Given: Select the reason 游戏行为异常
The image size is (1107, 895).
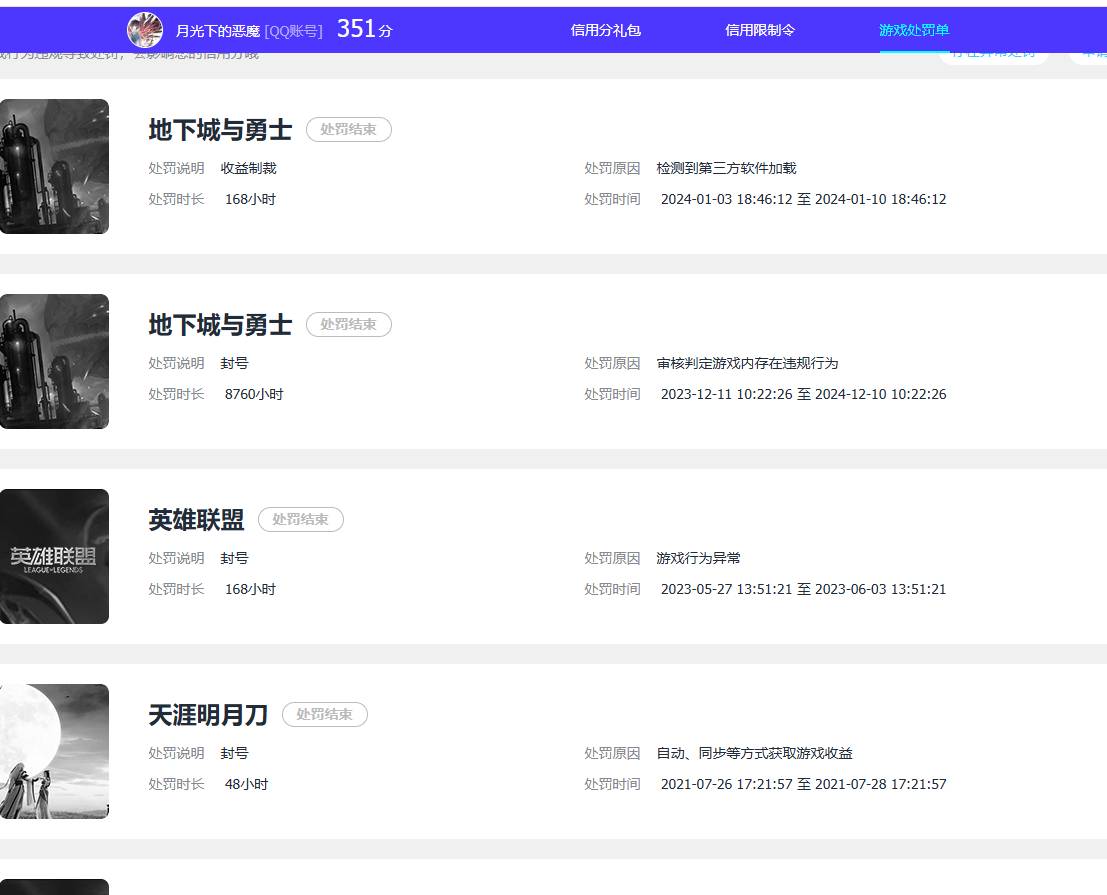Looking at the screenshot, I should (x=698, y=558).
